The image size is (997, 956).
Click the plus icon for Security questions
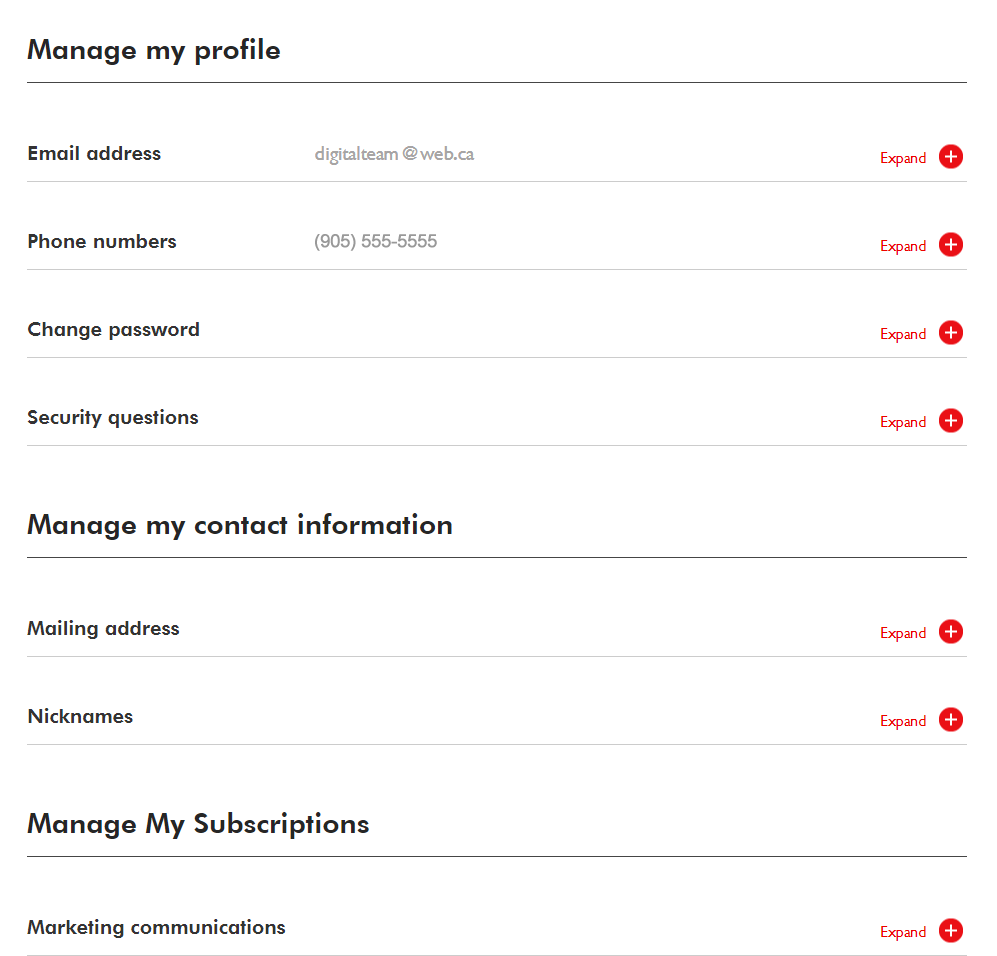tap(950, 421)
